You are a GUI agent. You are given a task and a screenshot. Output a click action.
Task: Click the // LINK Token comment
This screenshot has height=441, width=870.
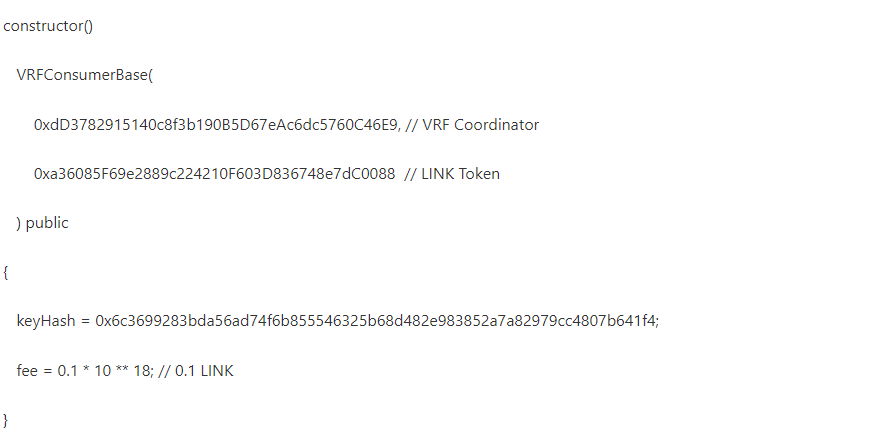[x=452, y=174]
